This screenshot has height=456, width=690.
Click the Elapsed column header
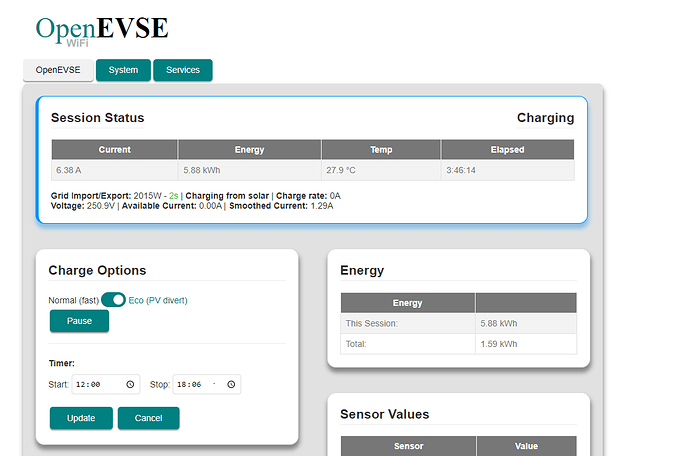click(507, 150)
